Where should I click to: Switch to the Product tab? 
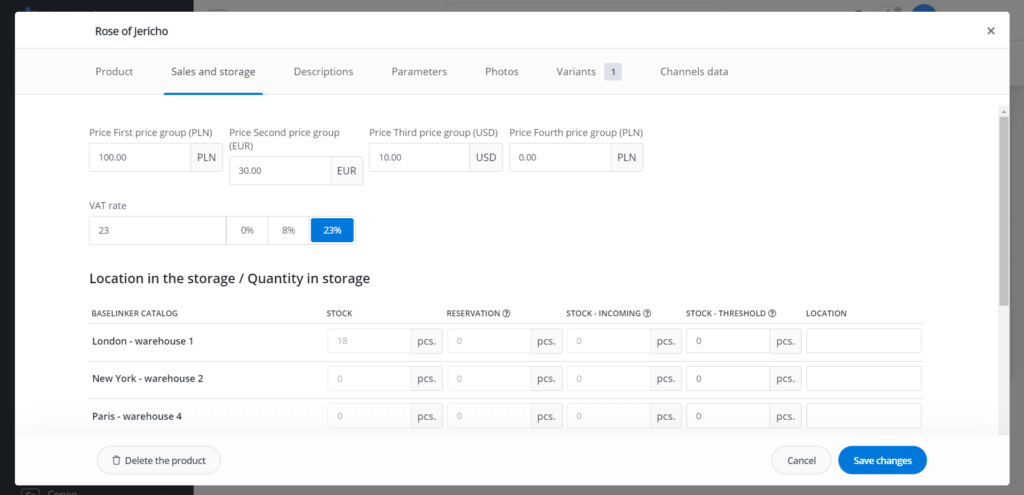pyautogui.click(x=114, y=72)
